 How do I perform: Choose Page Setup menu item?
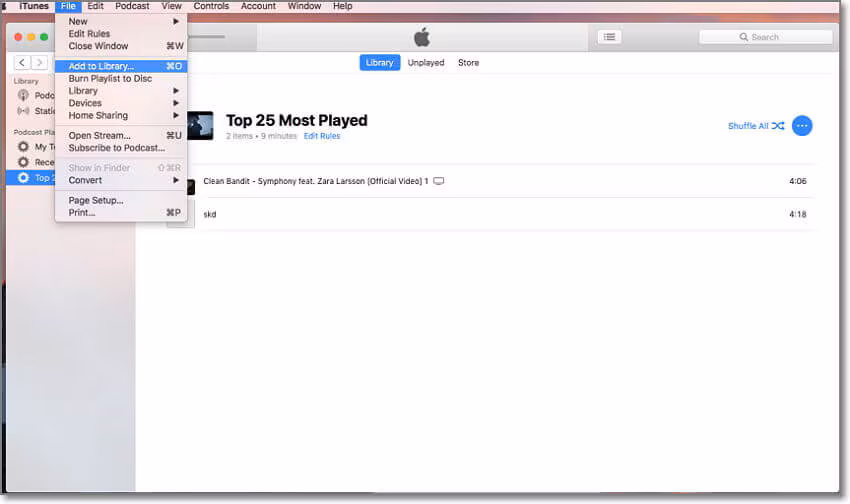[x=121, y=201]
